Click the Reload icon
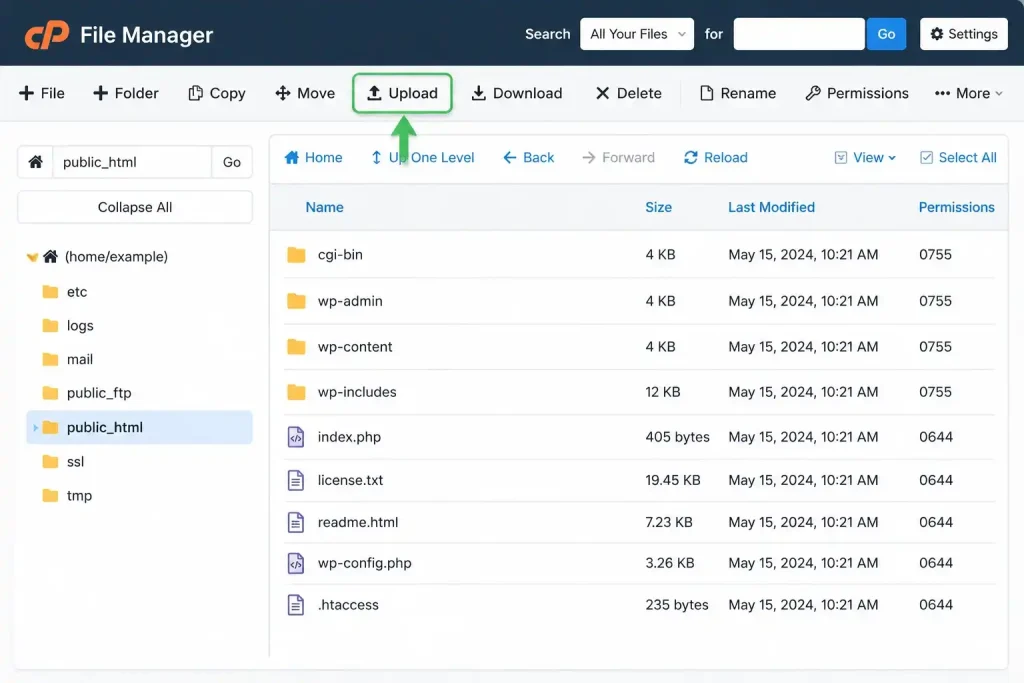 point(690,157)
